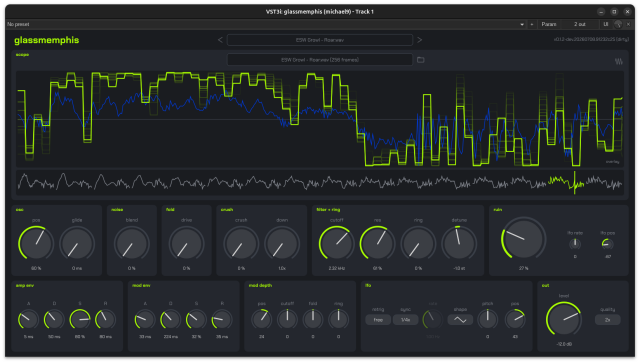Toggle the out quality 2x button
This screenshot has width=640, height=363.
tap(607, 320)
